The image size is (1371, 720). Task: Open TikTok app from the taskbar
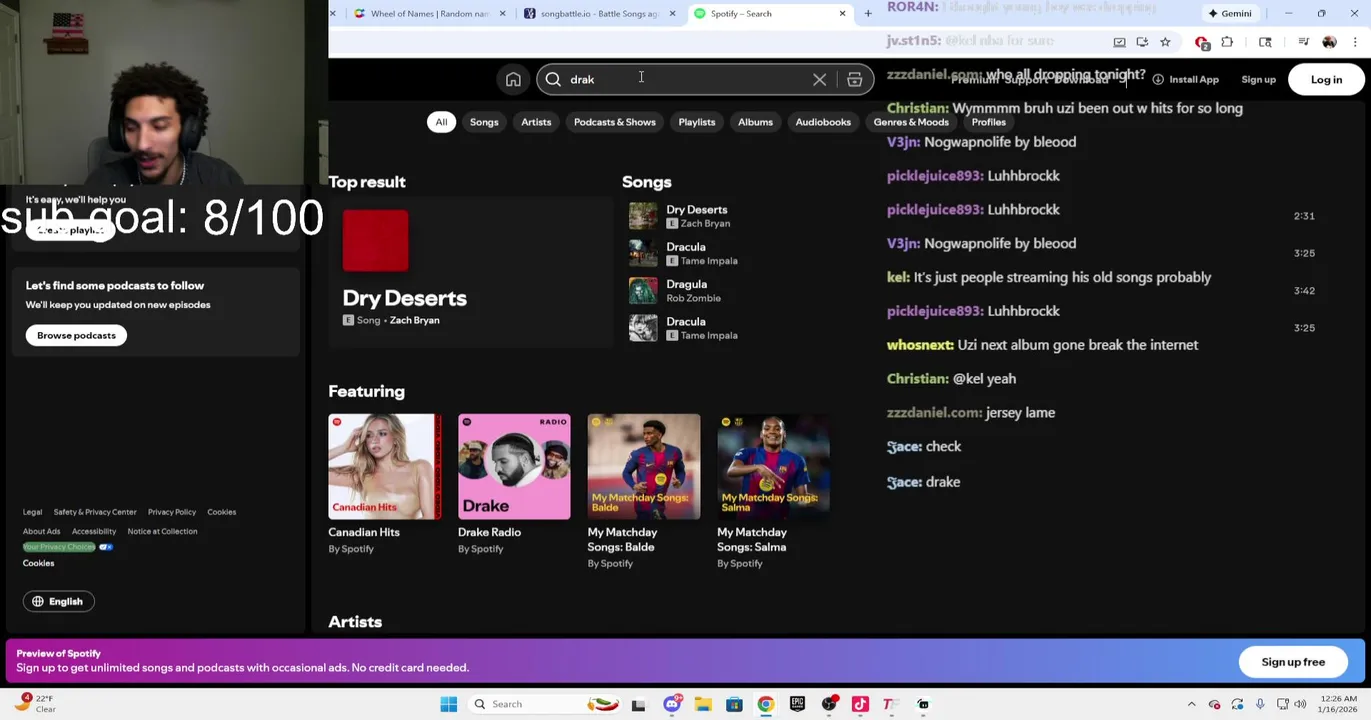[x=860, y=704]
